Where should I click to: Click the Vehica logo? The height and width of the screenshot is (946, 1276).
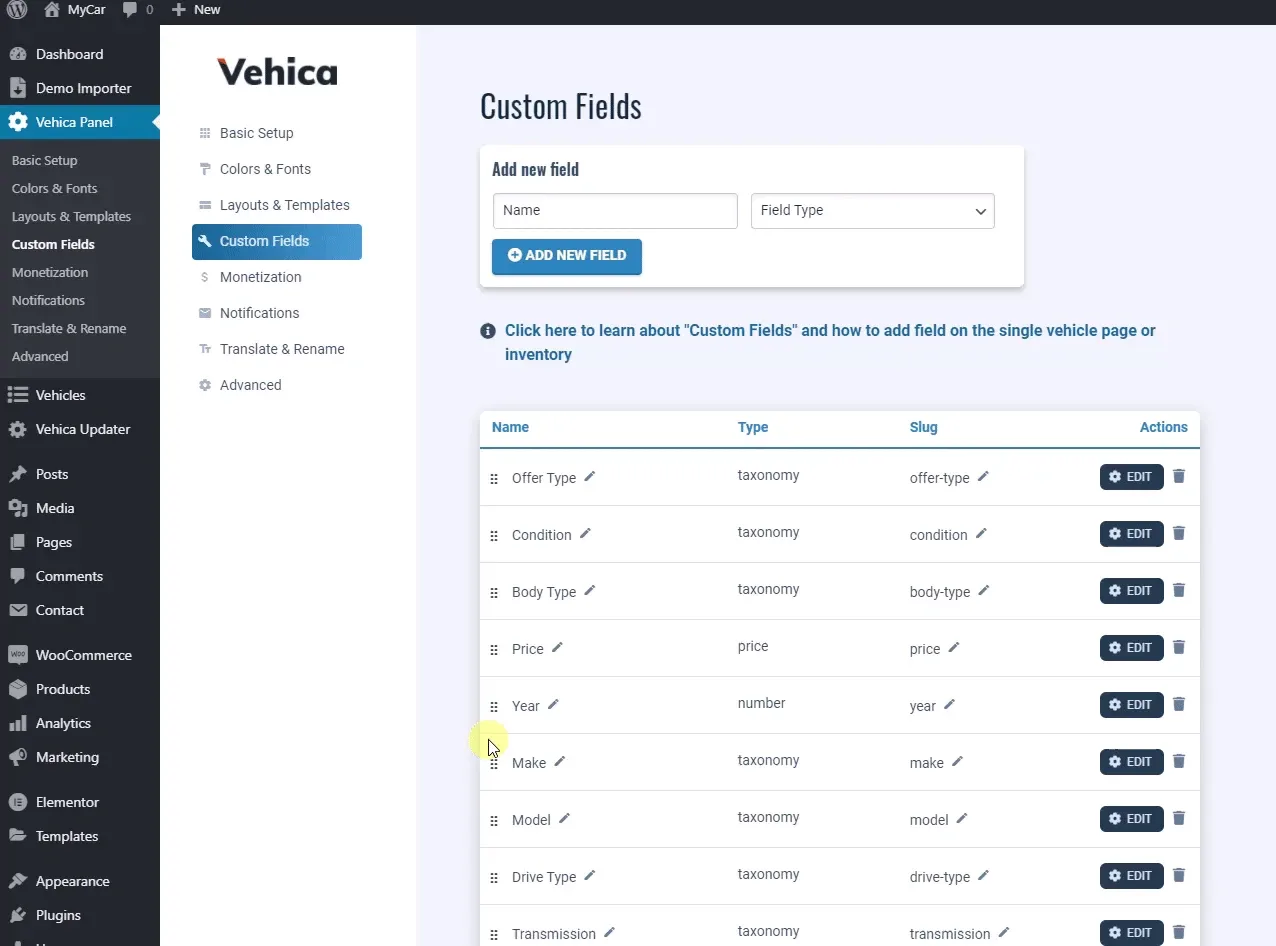[277, 72]
